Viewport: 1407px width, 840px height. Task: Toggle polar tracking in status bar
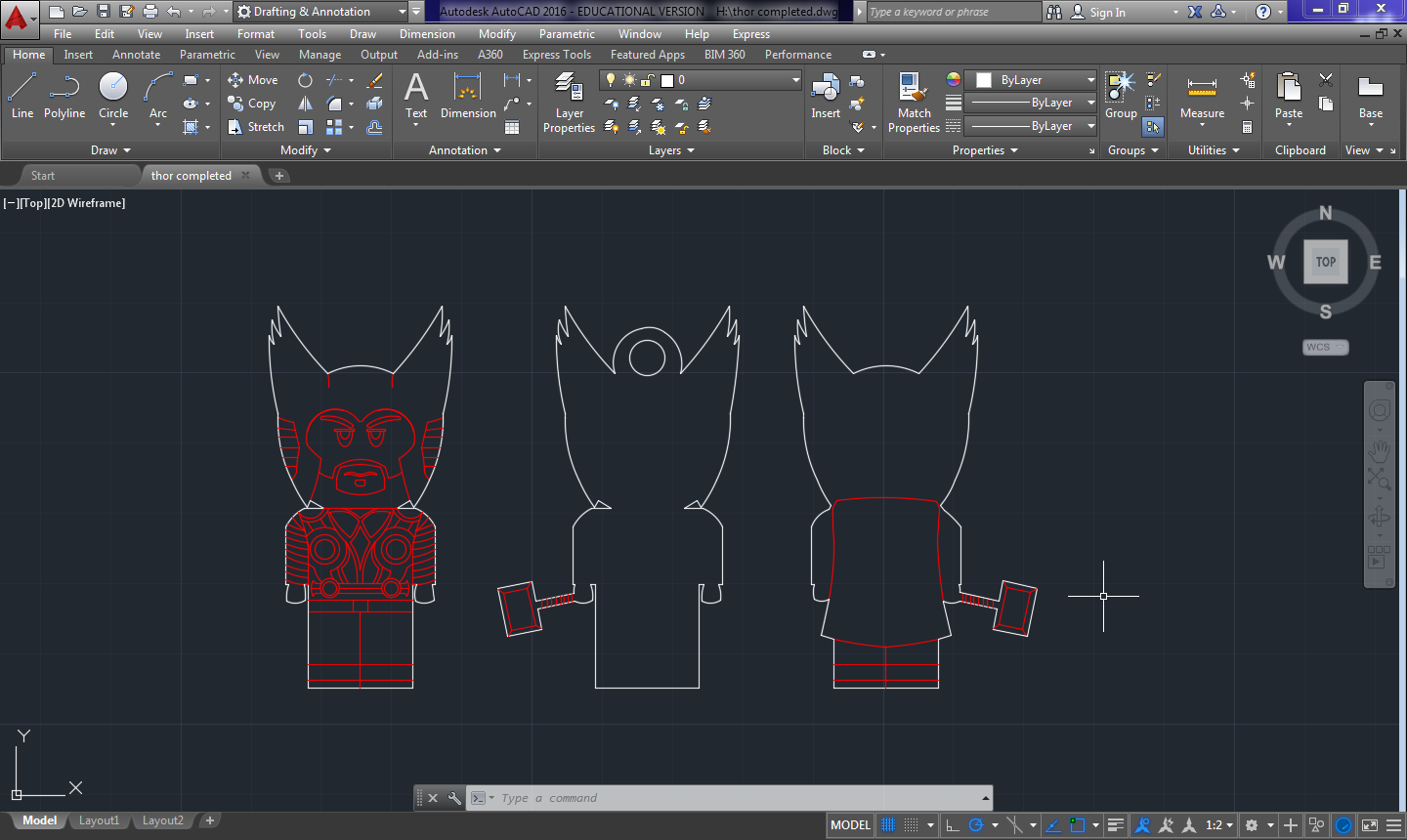[x=975, y=825]
